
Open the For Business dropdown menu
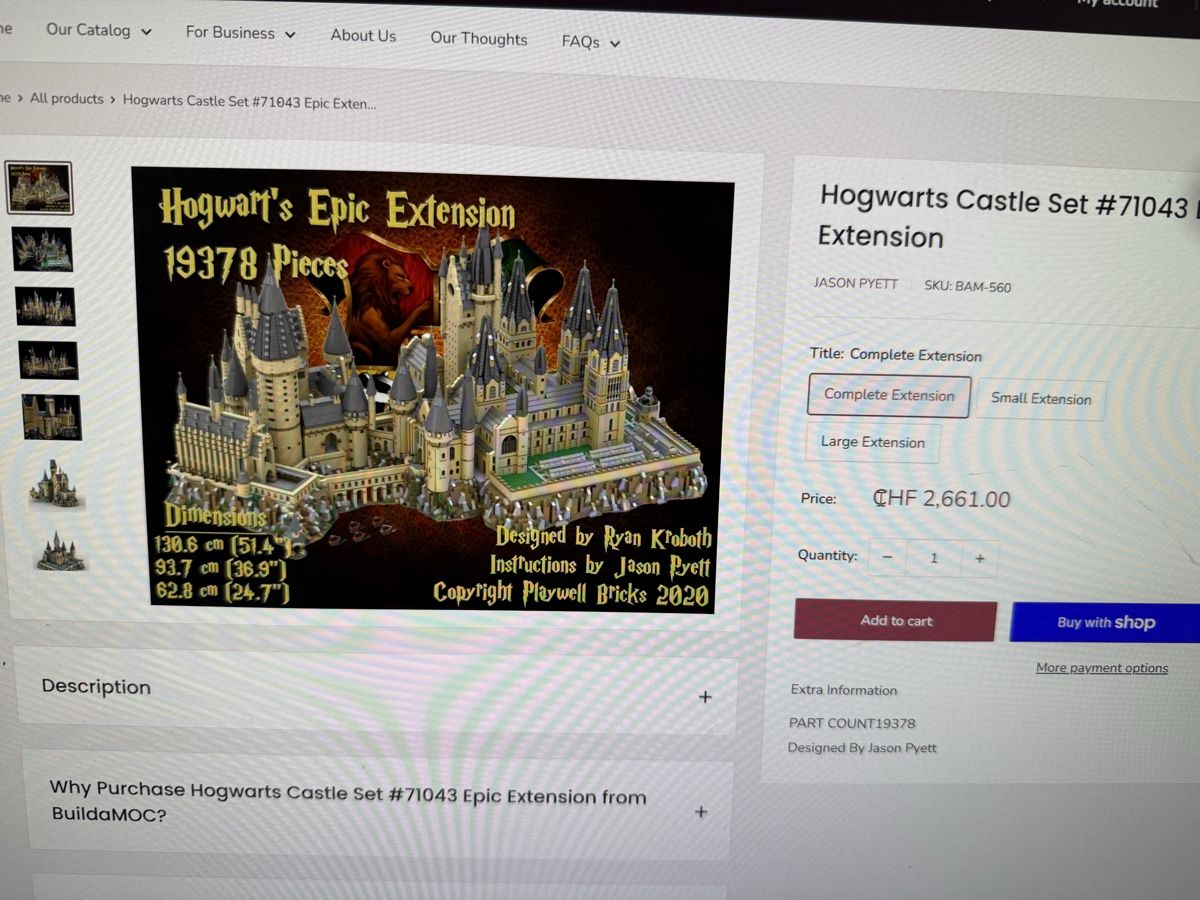click(x=240, y=33)
